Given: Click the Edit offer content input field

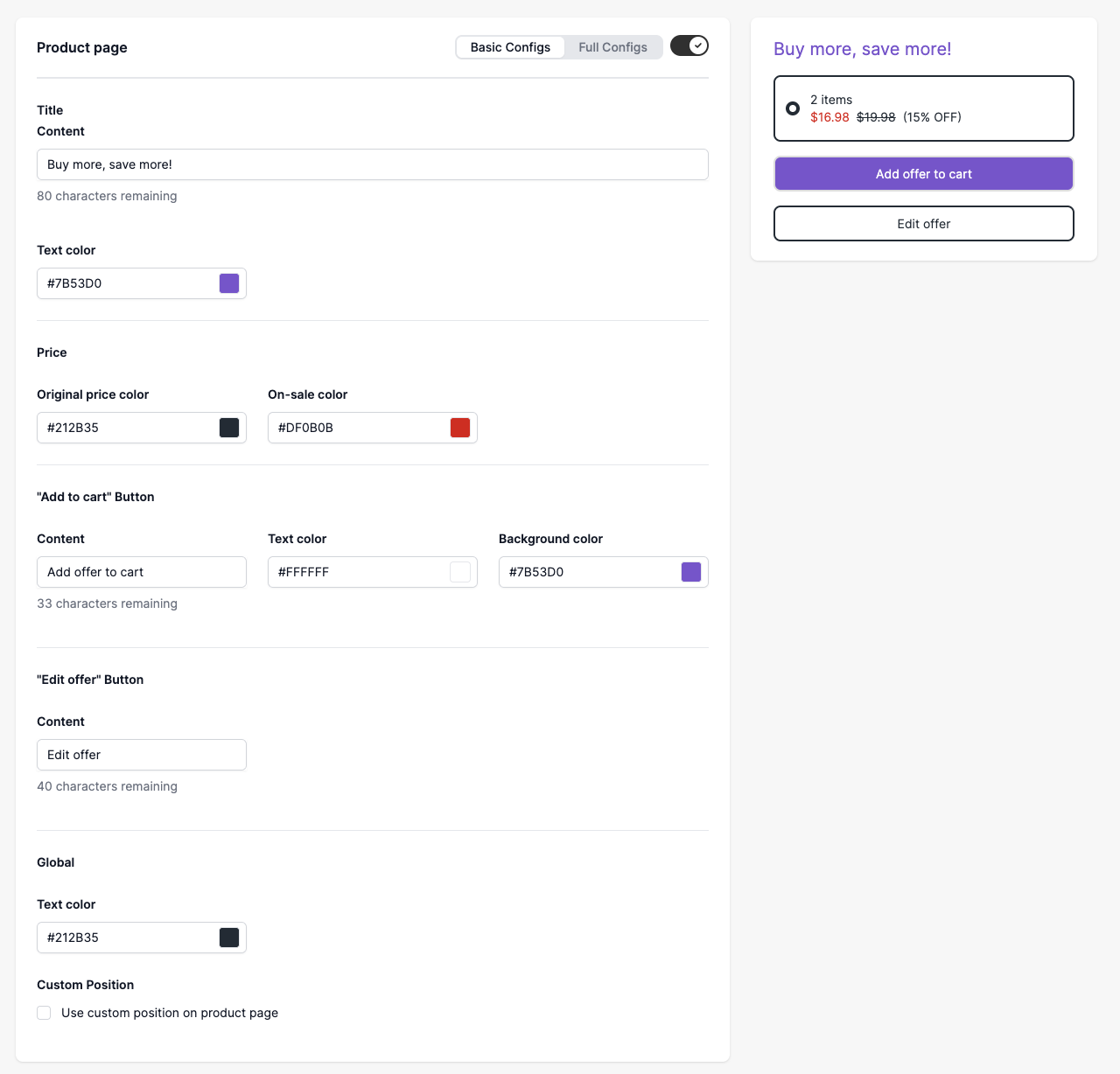Looking at the screenshot, I should point(142,755).
